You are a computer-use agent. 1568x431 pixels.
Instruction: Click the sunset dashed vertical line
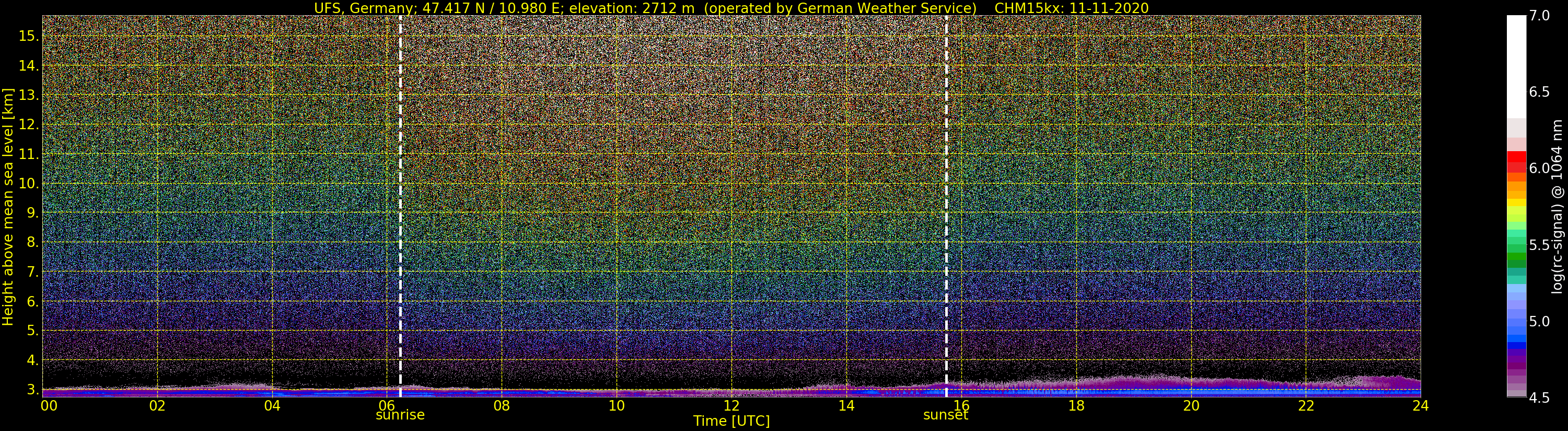pyautogui.click(x=947, y=206)
